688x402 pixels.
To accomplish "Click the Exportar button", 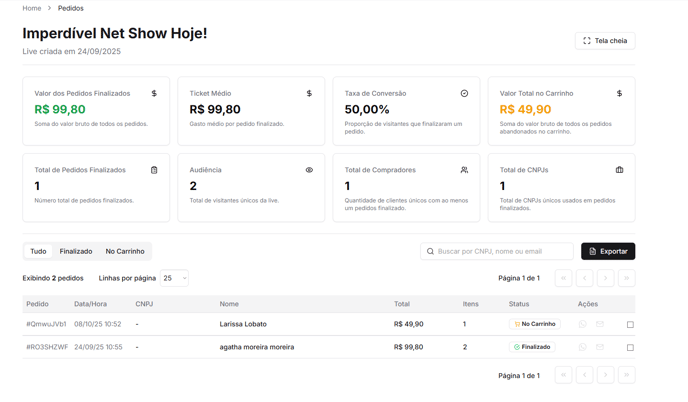I will tap(608, 251).
